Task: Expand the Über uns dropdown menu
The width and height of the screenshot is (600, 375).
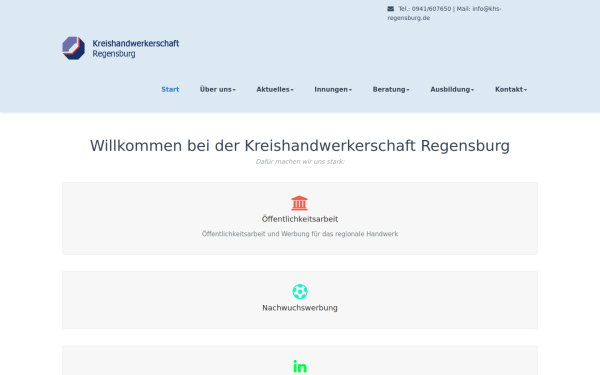Action: [217, 90]
